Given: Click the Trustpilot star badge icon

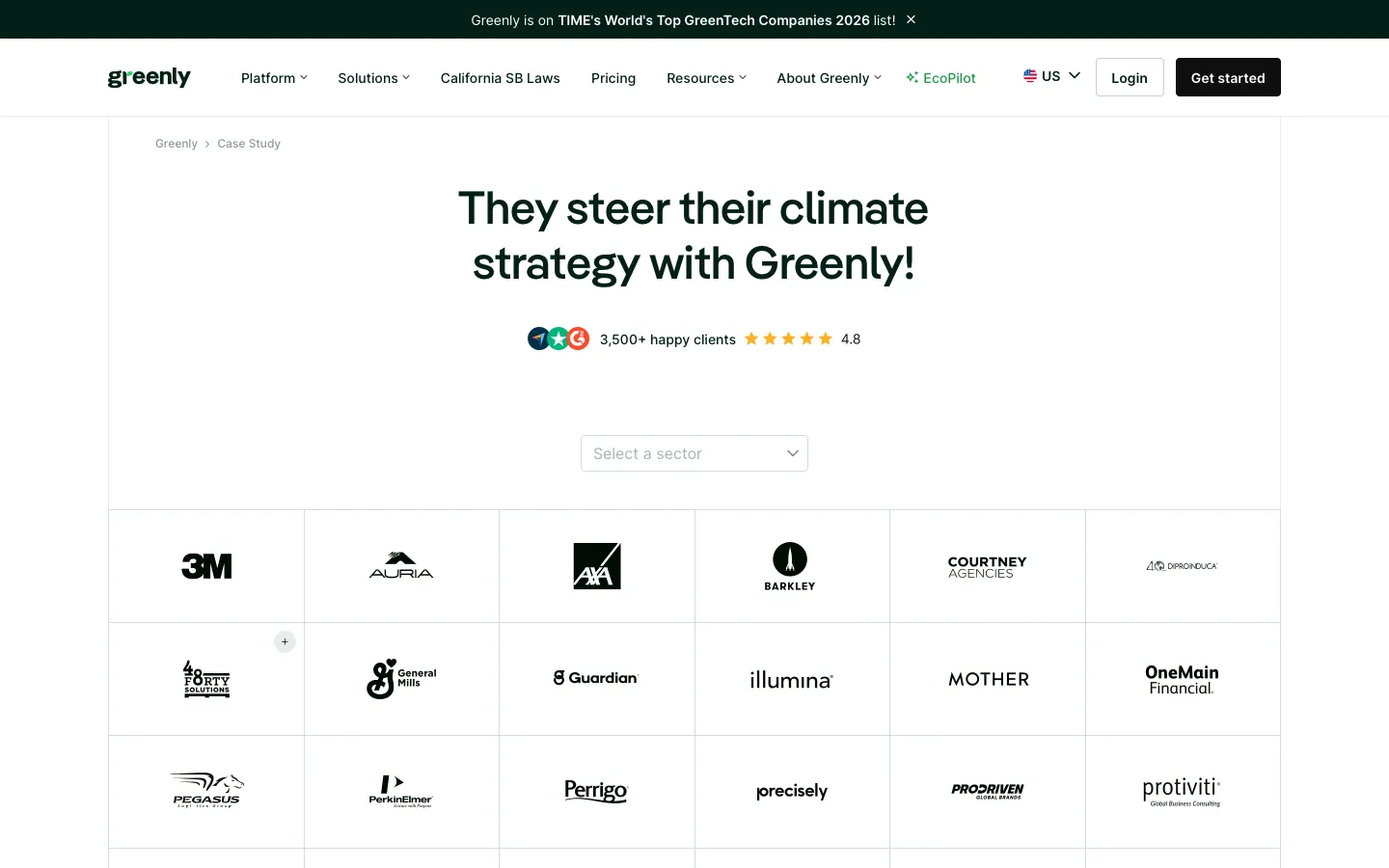Looking at the screenshot, I should click(558, 339).
